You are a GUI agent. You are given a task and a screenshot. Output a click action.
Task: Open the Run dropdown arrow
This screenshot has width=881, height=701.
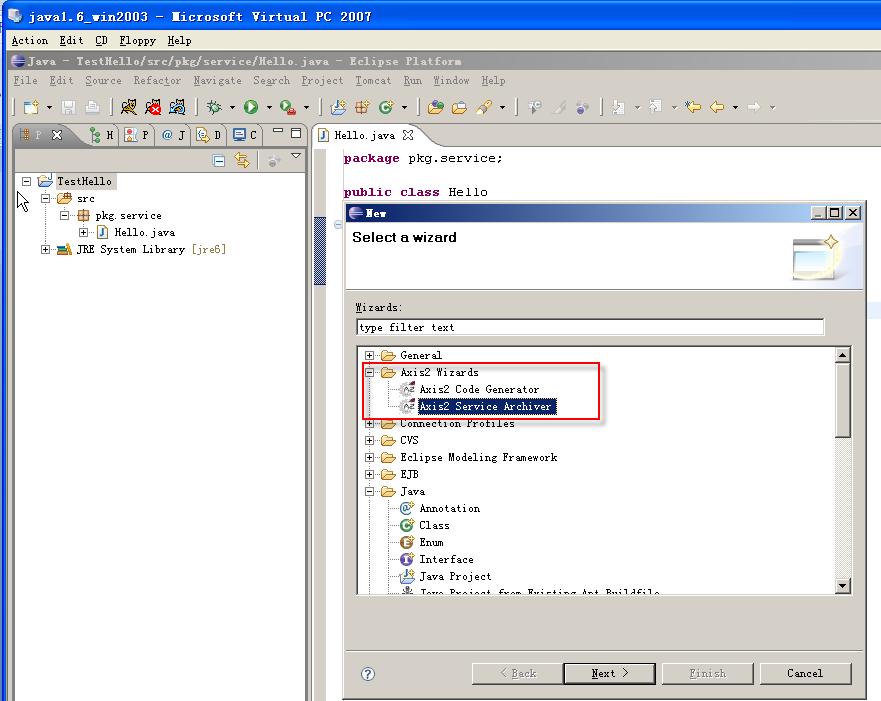[269, 107]
